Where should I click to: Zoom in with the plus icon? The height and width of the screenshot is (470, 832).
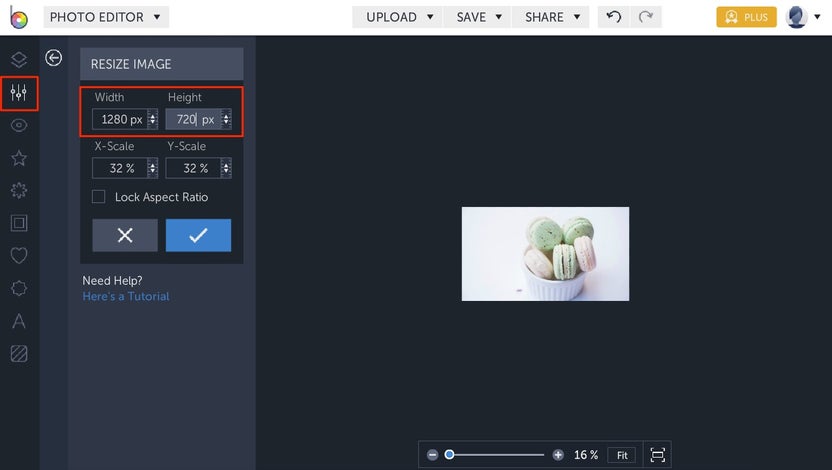(558, 455)
